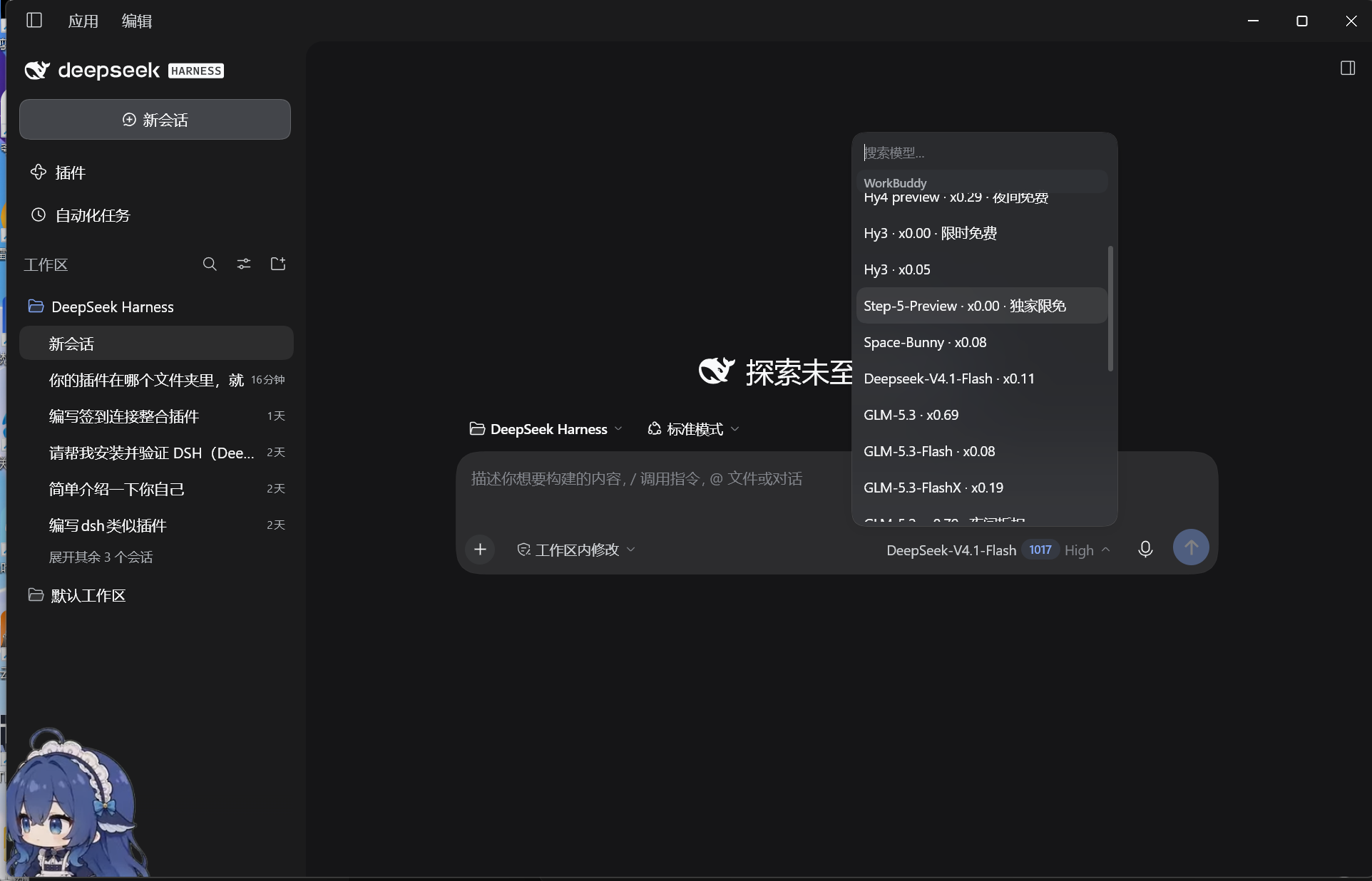Screen dimensions: 1372x881
Task: Select the 新会话 conversation row
Action: point(156,344)
